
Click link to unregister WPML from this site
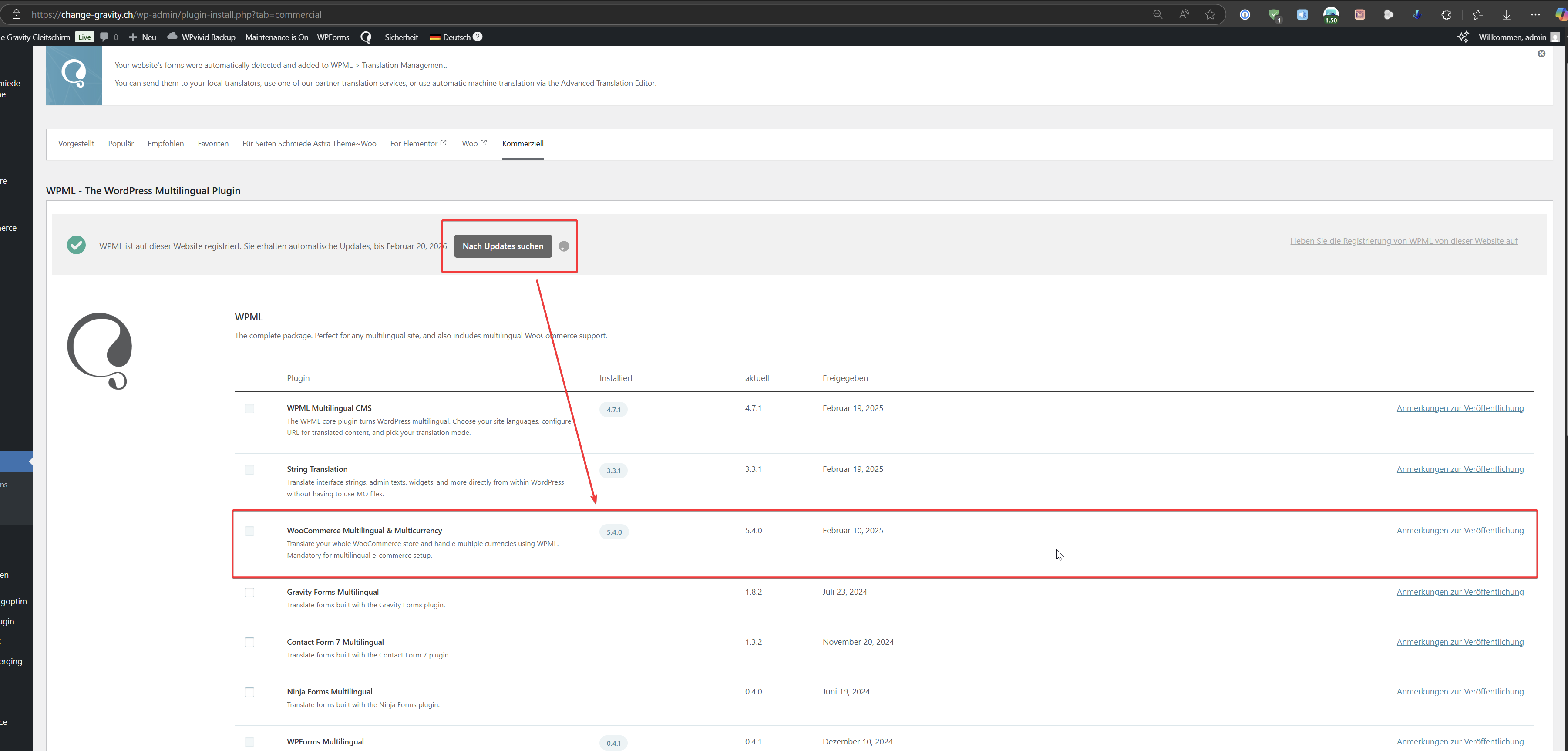tap(1403, 241)
